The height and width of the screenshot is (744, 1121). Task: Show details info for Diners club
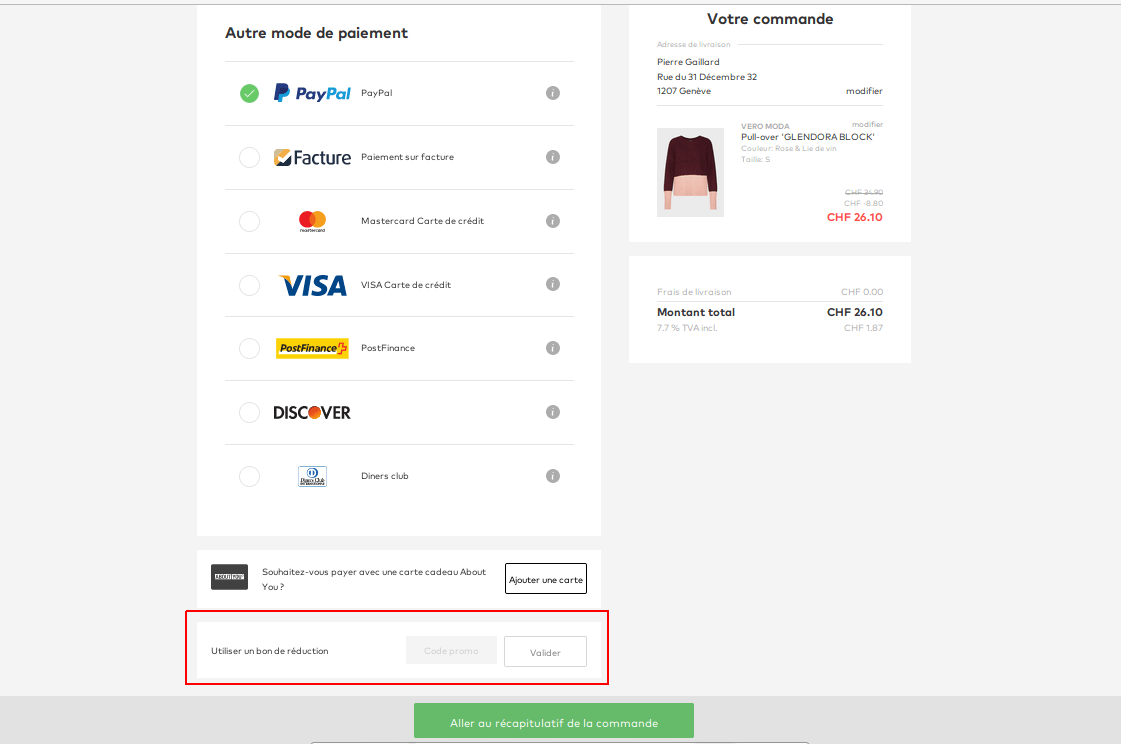553,476
